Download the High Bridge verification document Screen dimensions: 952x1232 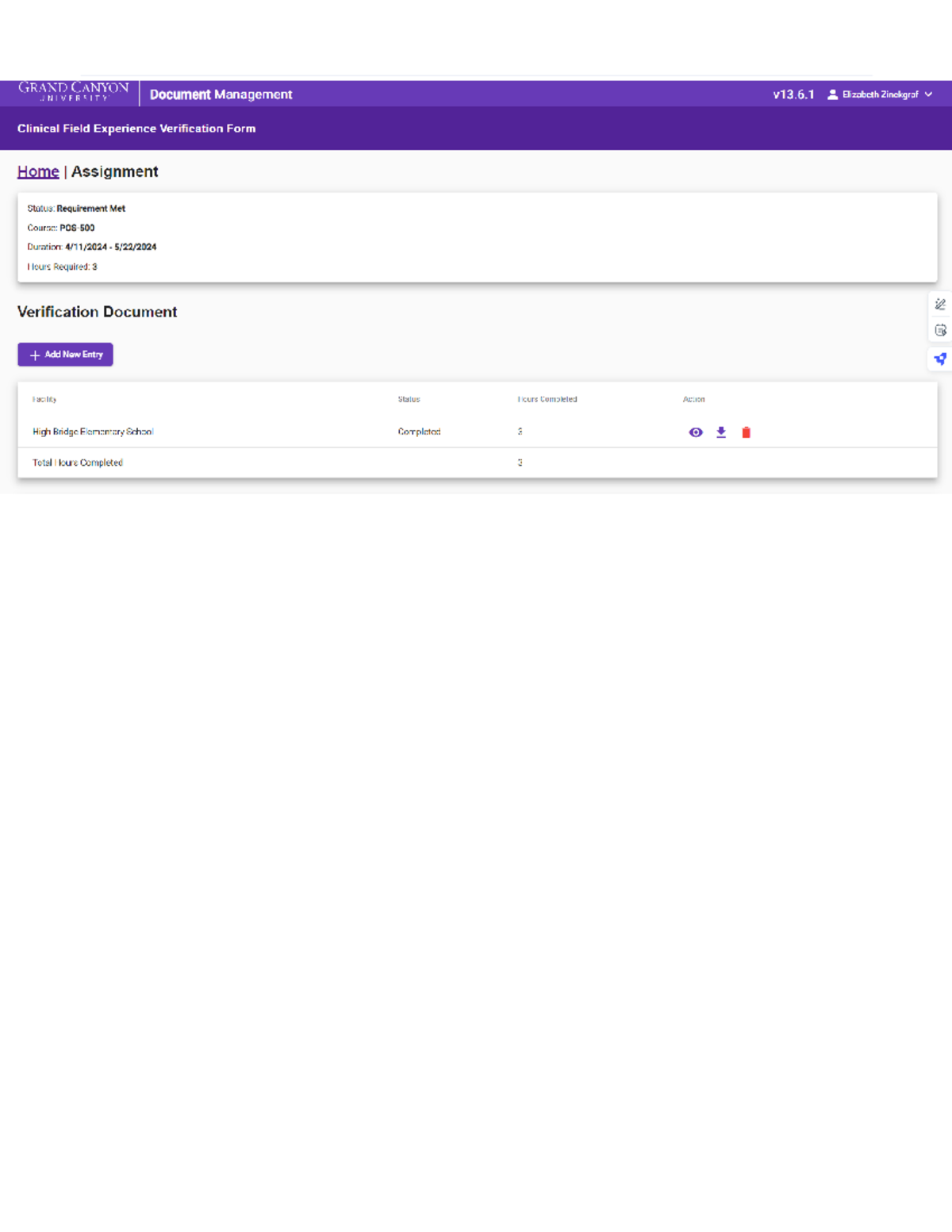[721, 432]
